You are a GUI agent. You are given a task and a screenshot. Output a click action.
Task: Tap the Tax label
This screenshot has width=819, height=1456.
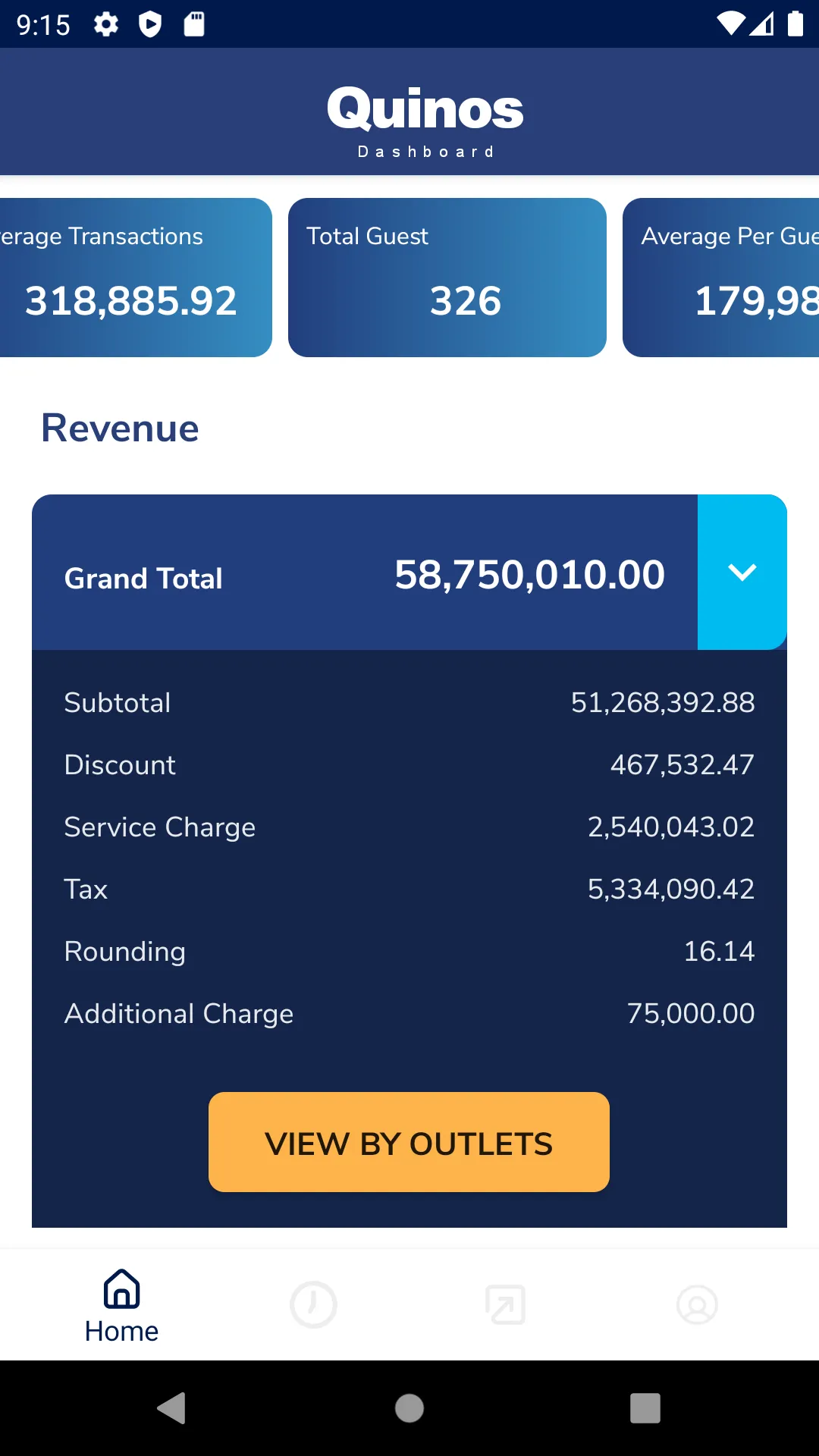[86, 889]
